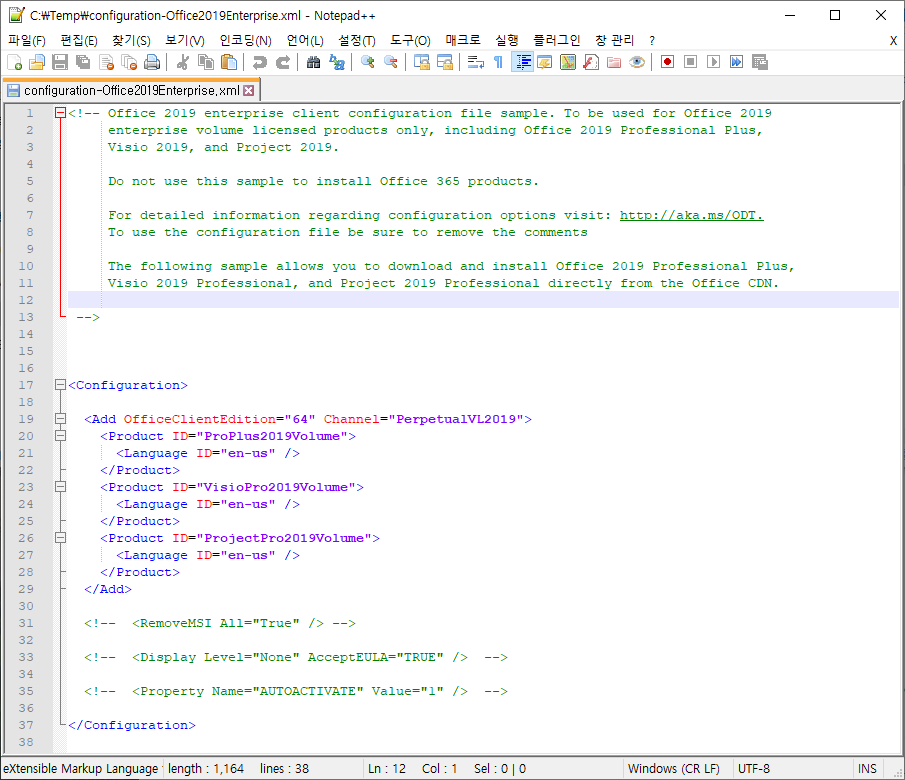Image resolution: width=905 pixels, height=780 pixels.
Task: Open the ? help menu
Action: (x=652, y=40)
